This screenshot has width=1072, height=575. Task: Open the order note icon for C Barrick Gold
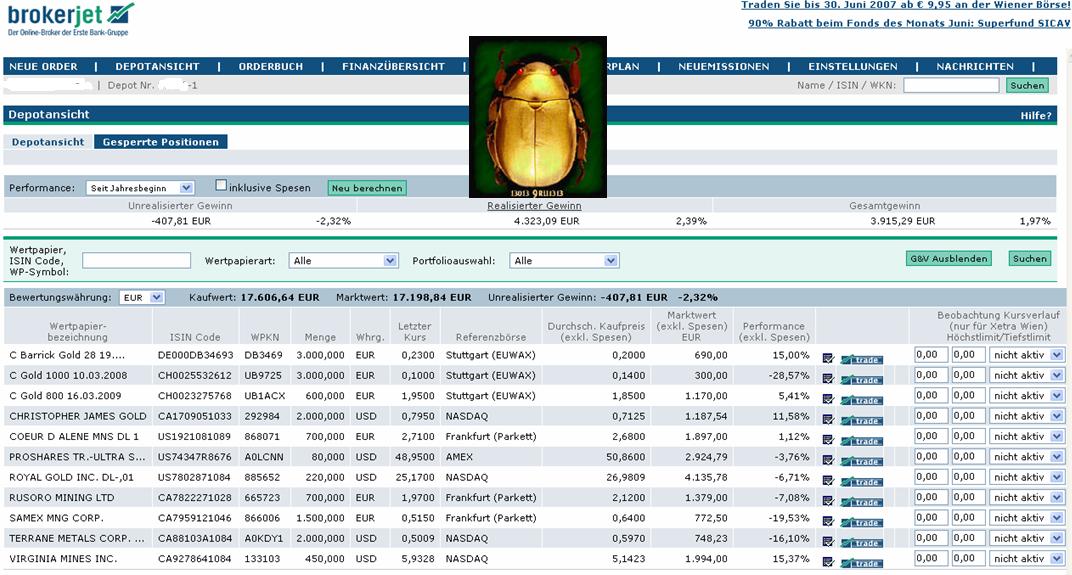click(828, 358)
